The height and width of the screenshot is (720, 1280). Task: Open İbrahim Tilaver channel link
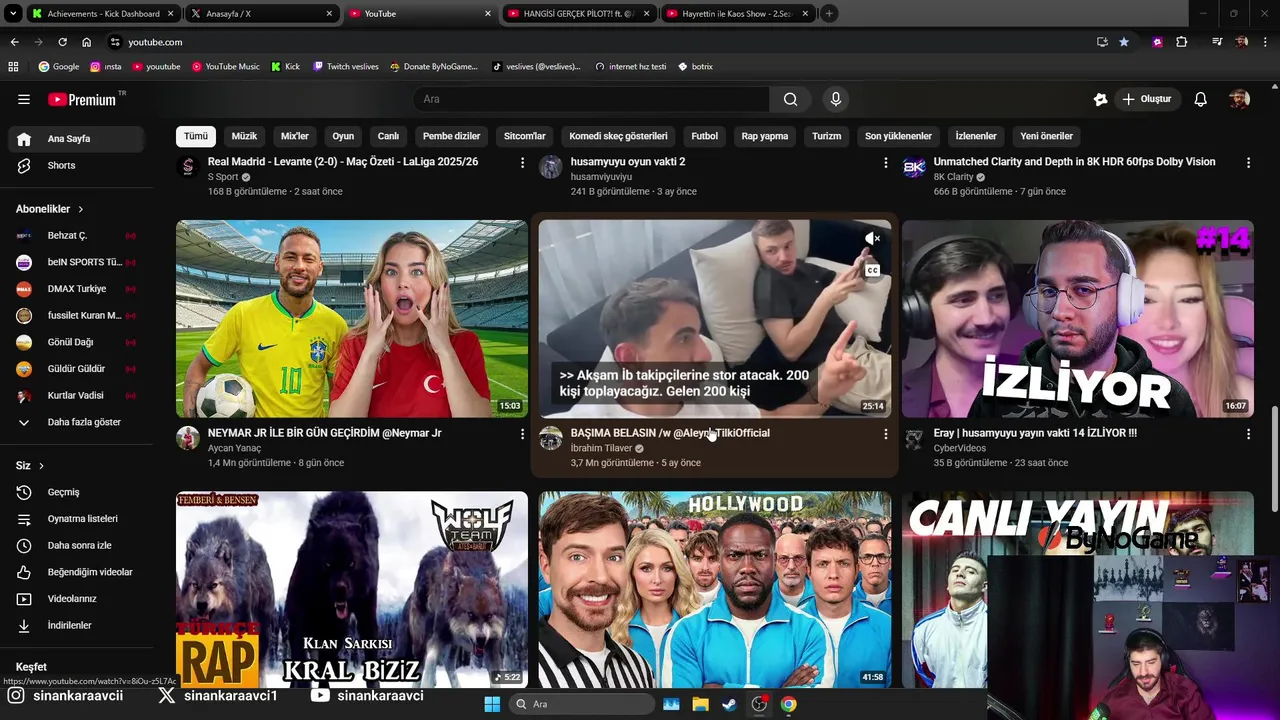(601, 448)
